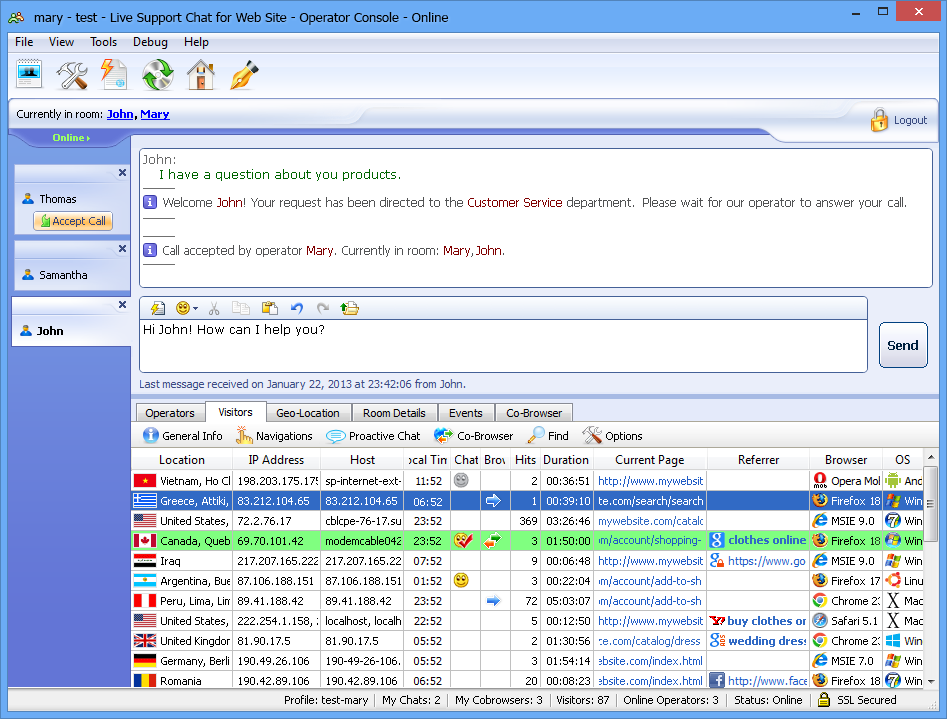Click the lightning document toolbar icon
The width and height of the screenshot is (947, 719).
(x=114, y=74)
